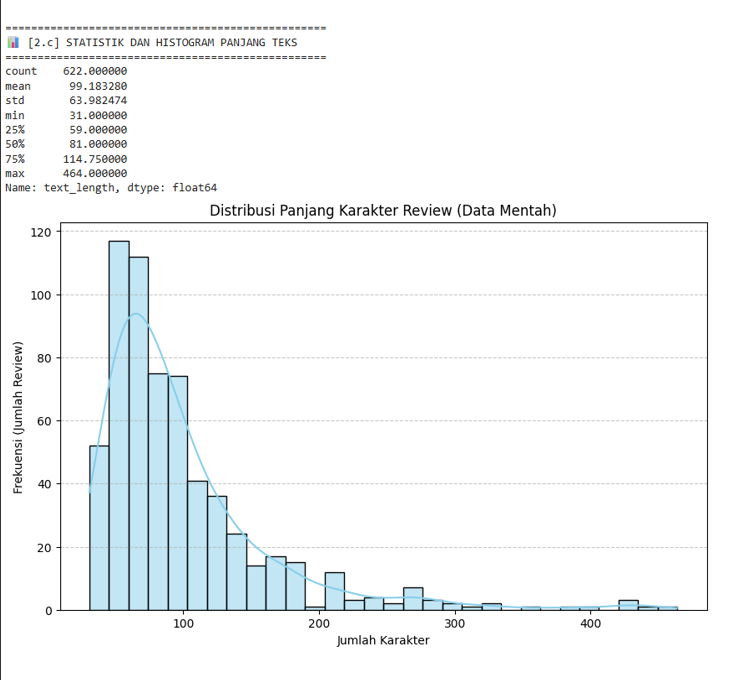The image size is (745, 680).
Task: Select the 50% median value 81.000000
Action: point(98,144)
